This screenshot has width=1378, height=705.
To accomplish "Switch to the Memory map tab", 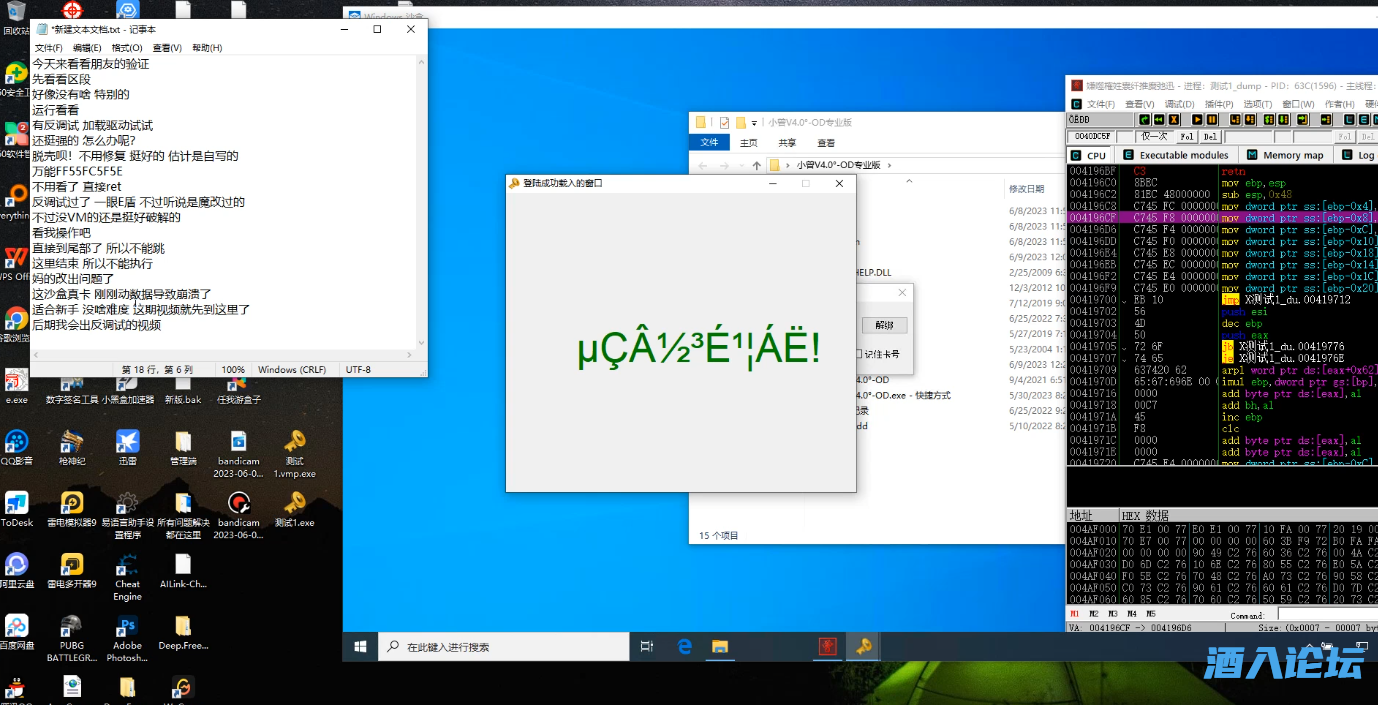I will (1285, 155).
